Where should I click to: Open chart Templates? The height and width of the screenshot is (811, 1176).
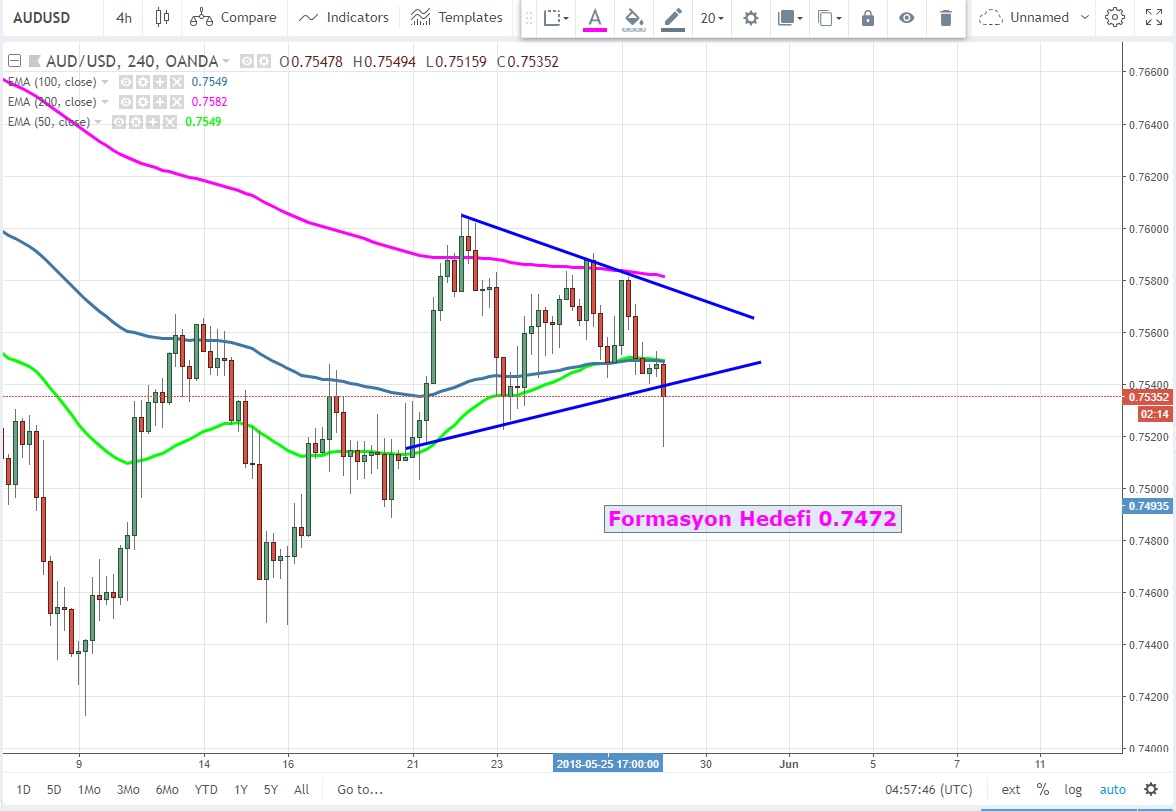(x=457, y=17)
